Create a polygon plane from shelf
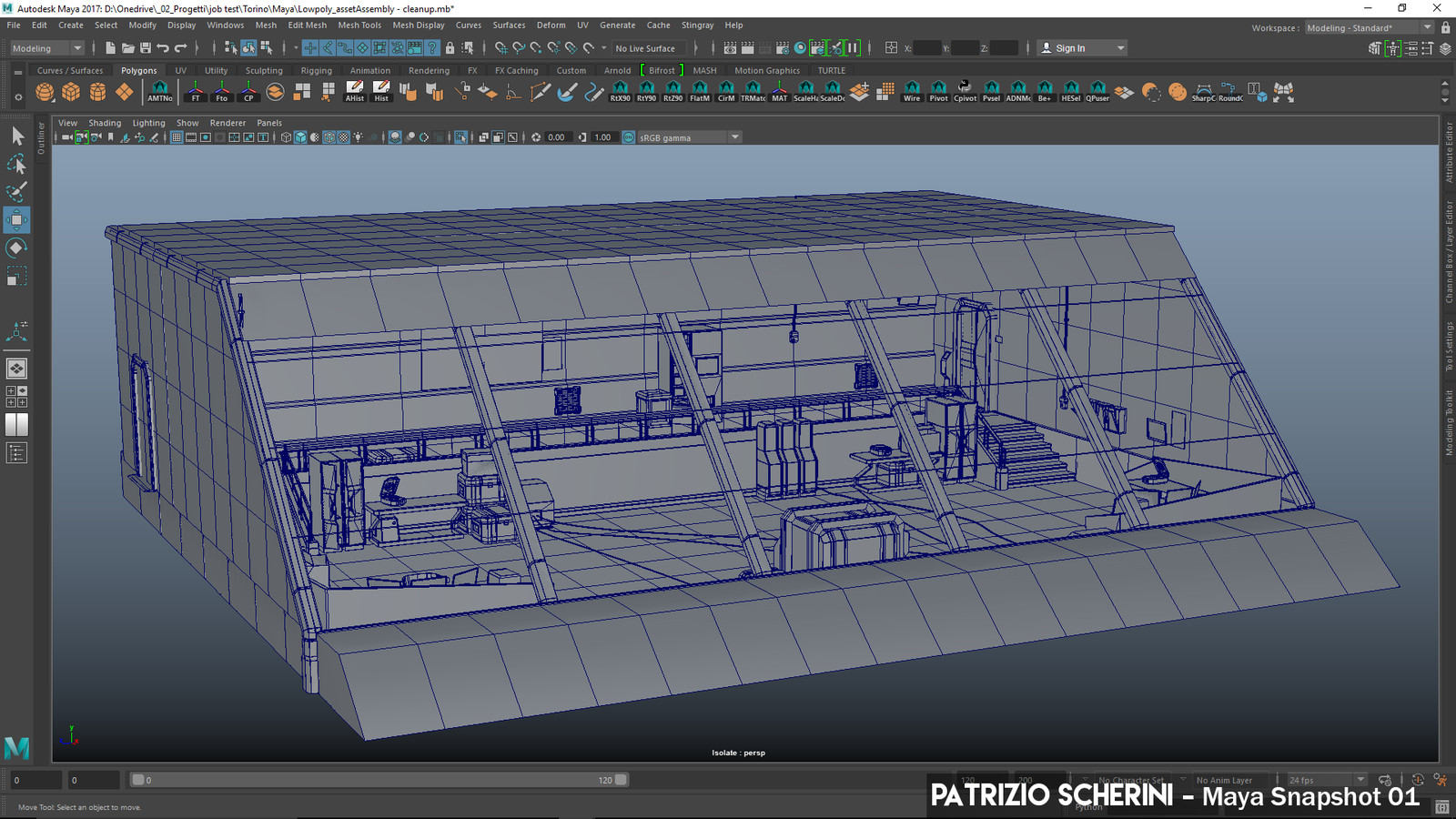This screenshot has width=1456, height=819. coord(125,92)
